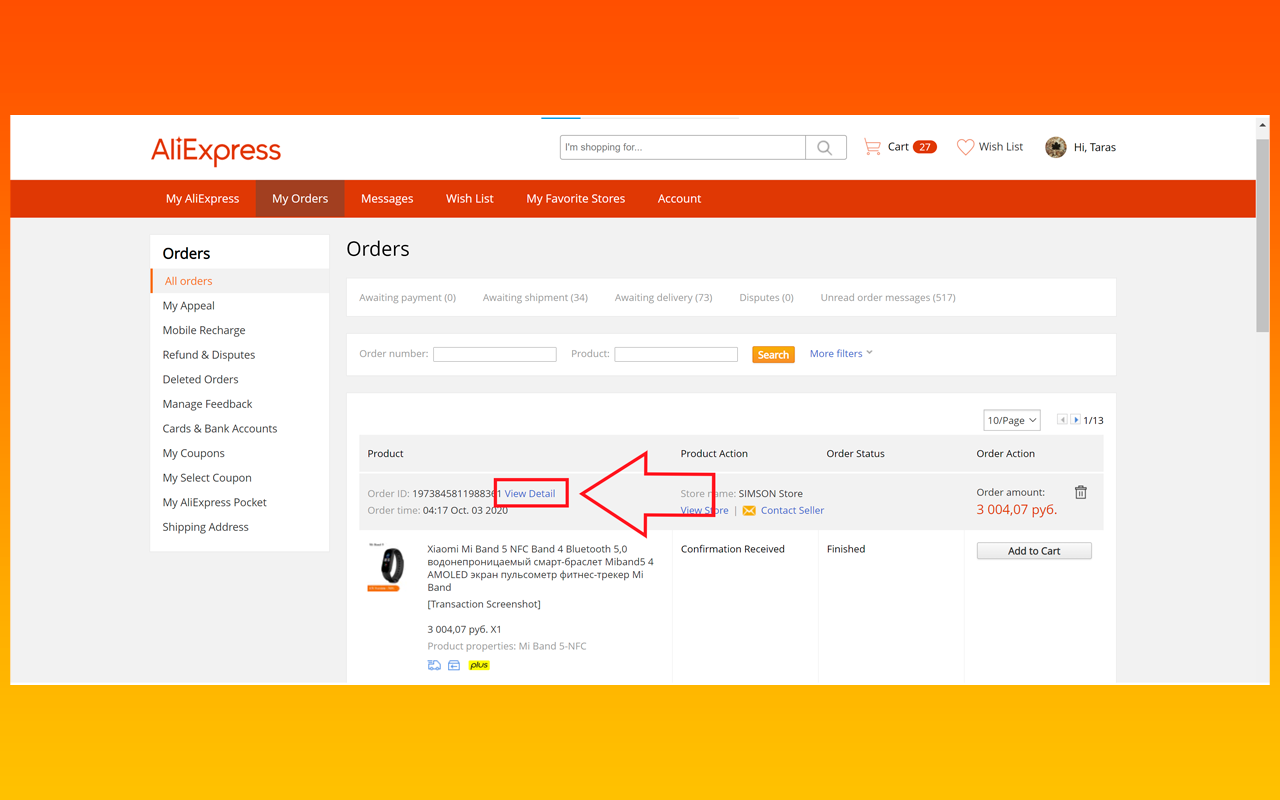
Task: Expand More filters
Action: click(x=841, y=353)
